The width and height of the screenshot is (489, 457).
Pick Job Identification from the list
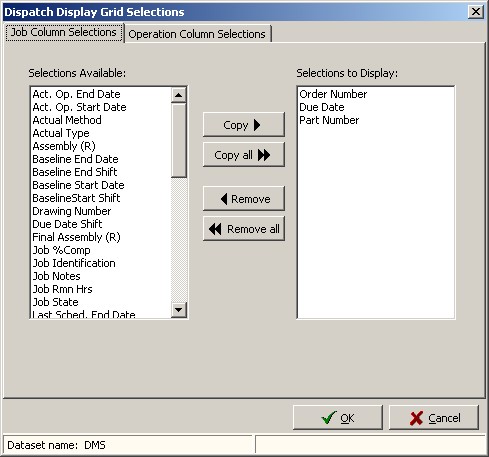point(74,263)
